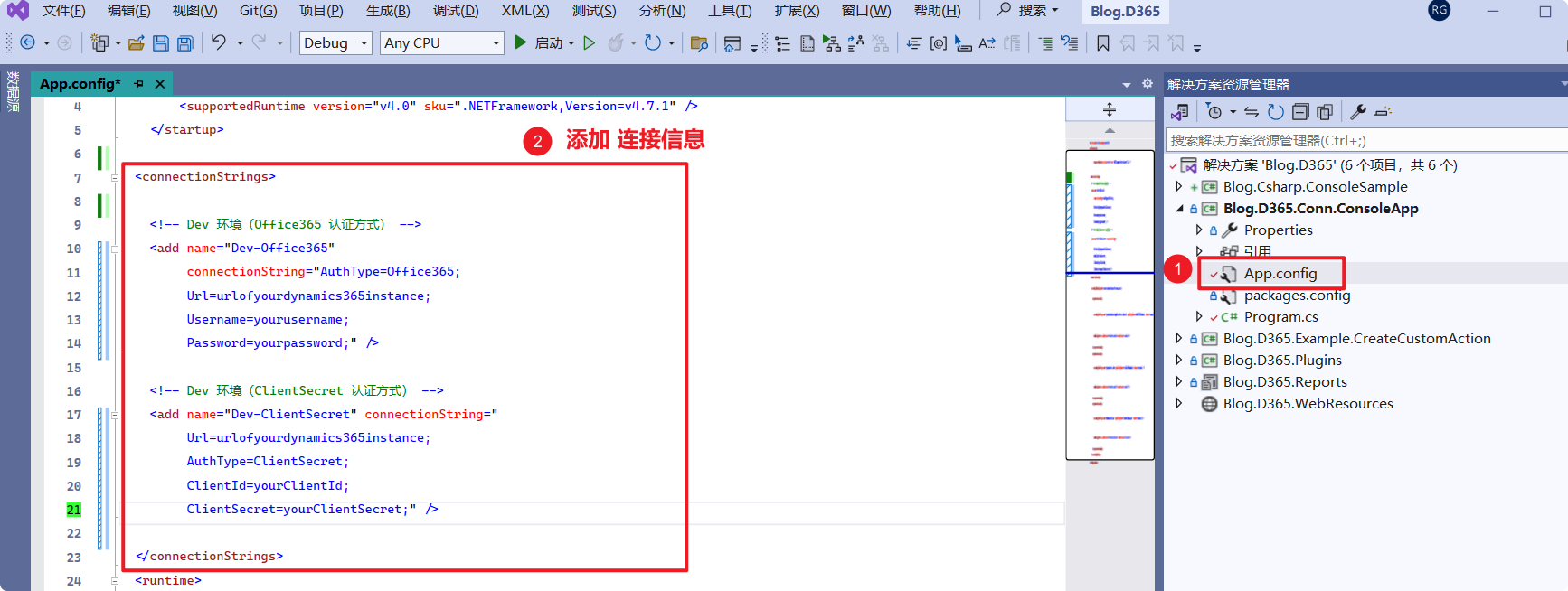The image size is (1568, 591).
Task: Open the Debug configuration dropdown
Action: (x=336, y=42)
